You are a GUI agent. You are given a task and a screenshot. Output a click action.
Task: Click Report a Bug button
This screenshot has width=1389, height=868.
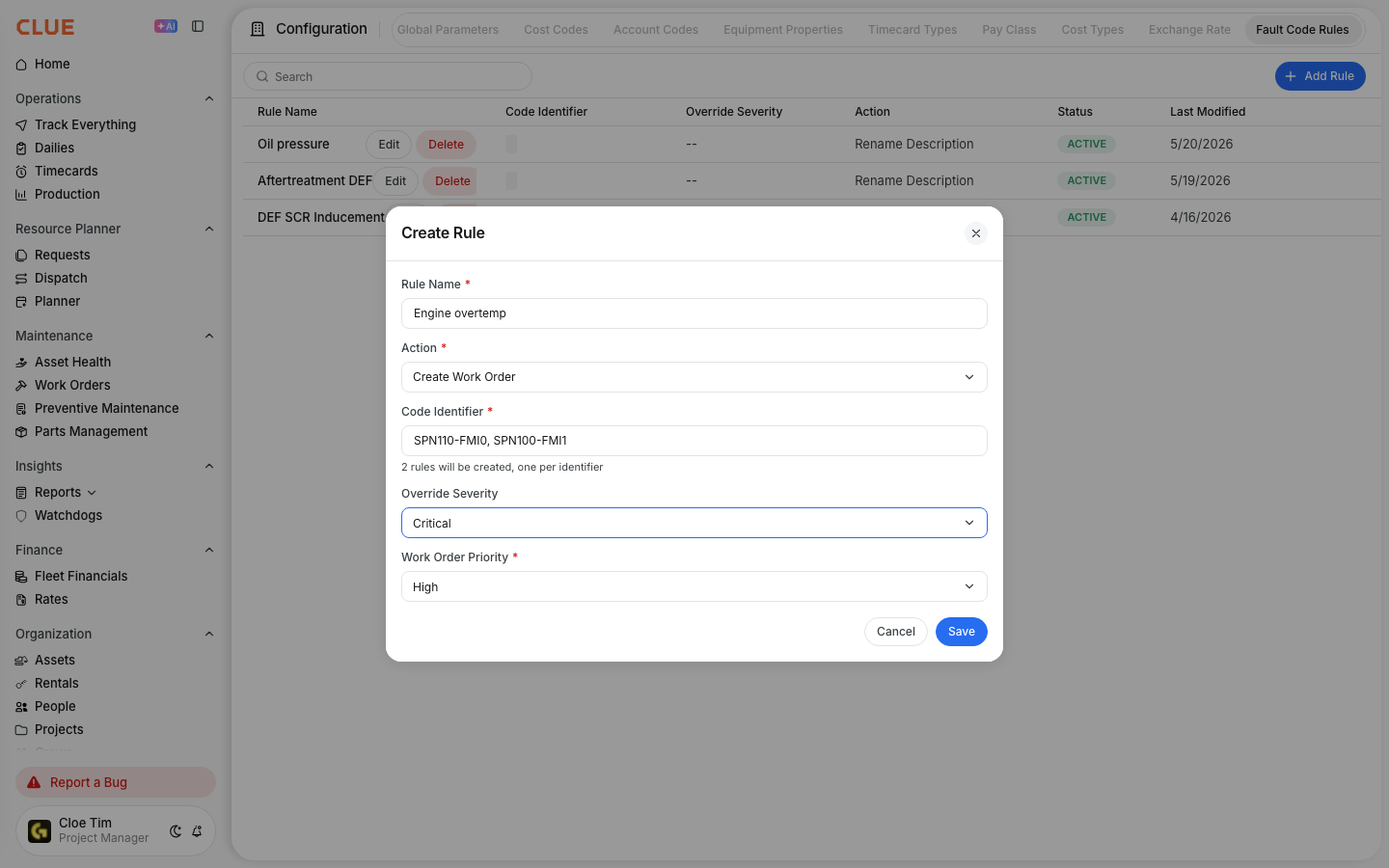(116, 782)
